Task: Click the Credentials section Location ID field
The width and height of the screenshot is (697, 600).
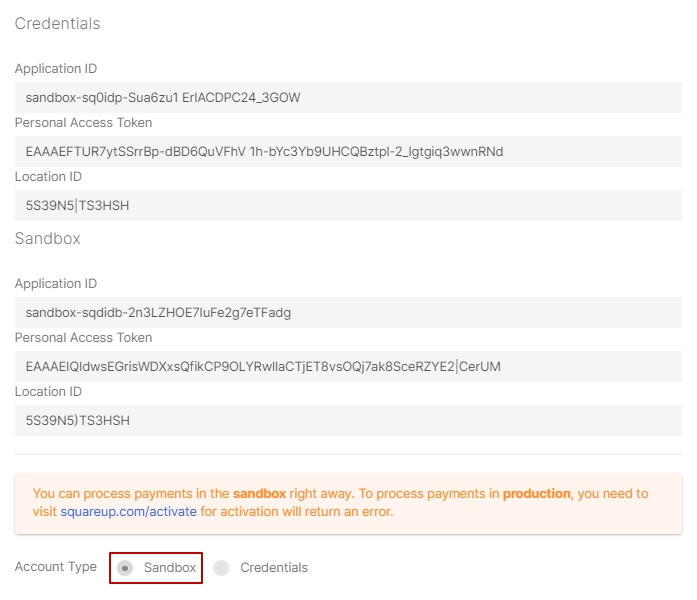Action: pos(347,205)
